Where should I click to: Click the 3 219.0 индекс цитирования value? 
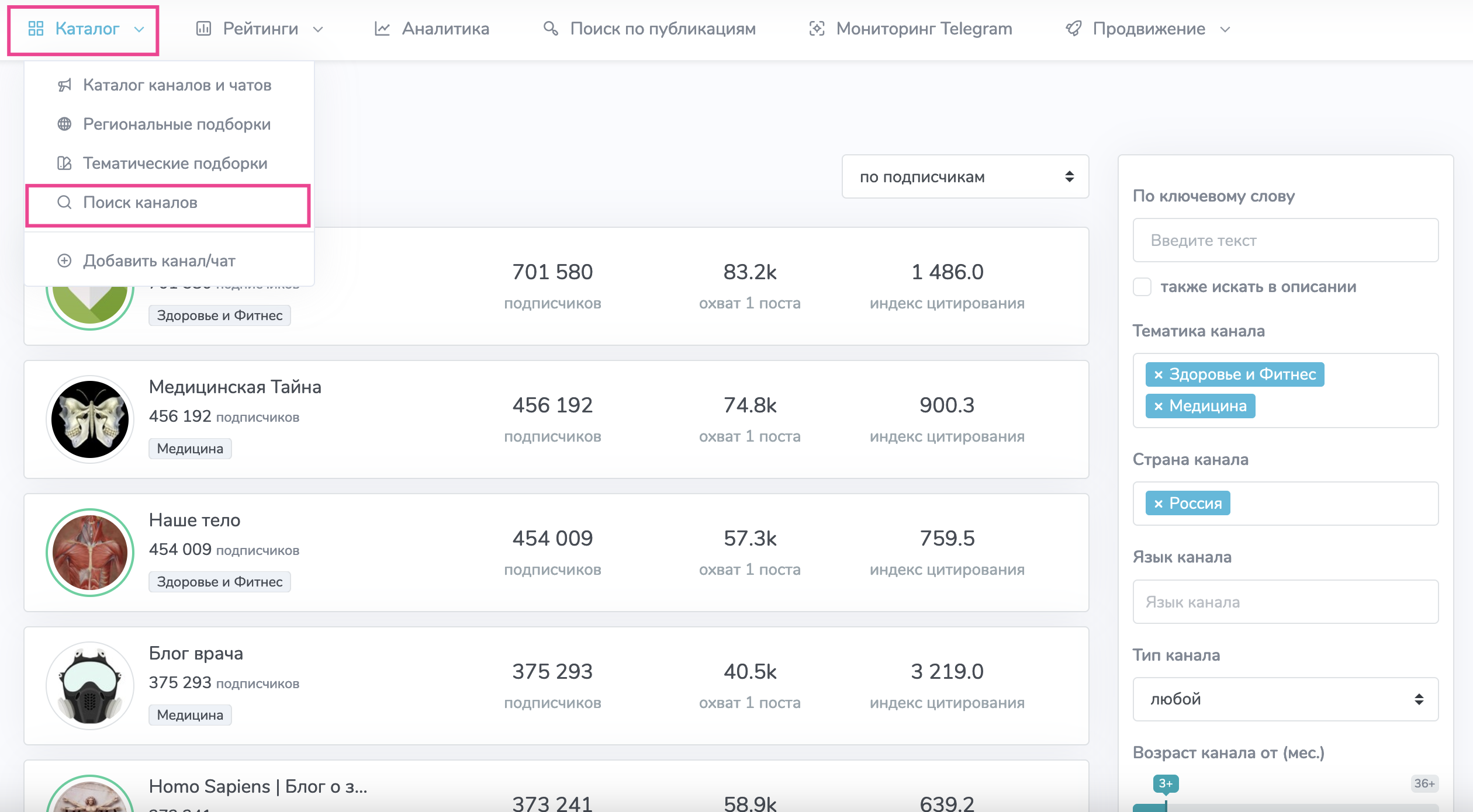coord(947,672)
